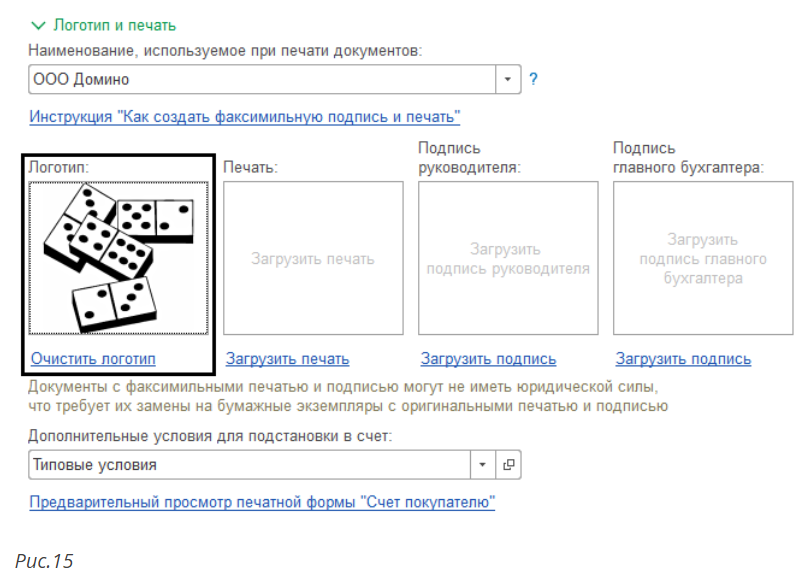Click the "Загрузить печать" link below the stamp box
Image resolution: width=811 pixels, height=586 pixels.
coord(287,359)
